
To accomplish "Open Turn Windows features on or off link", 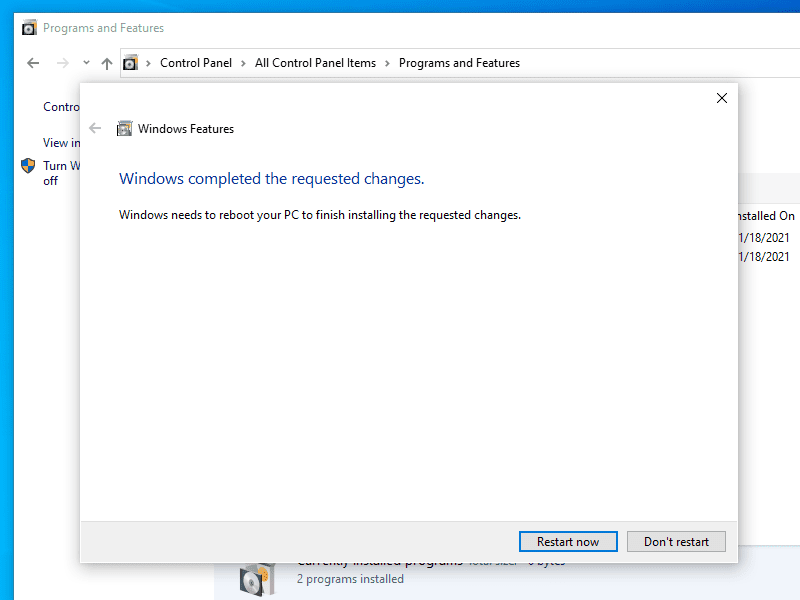I will pyautogui.click(x=61, y=173).
